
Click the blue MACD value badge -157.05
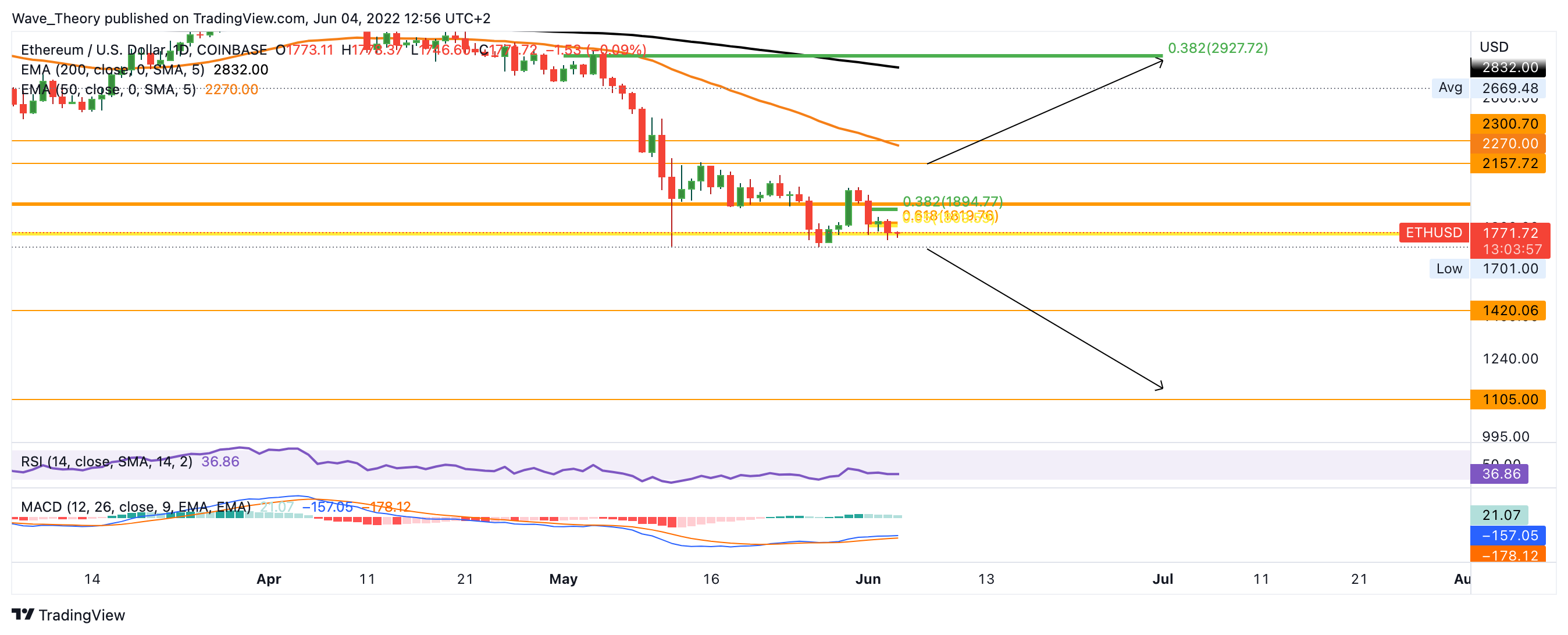tap(1506, 536)
